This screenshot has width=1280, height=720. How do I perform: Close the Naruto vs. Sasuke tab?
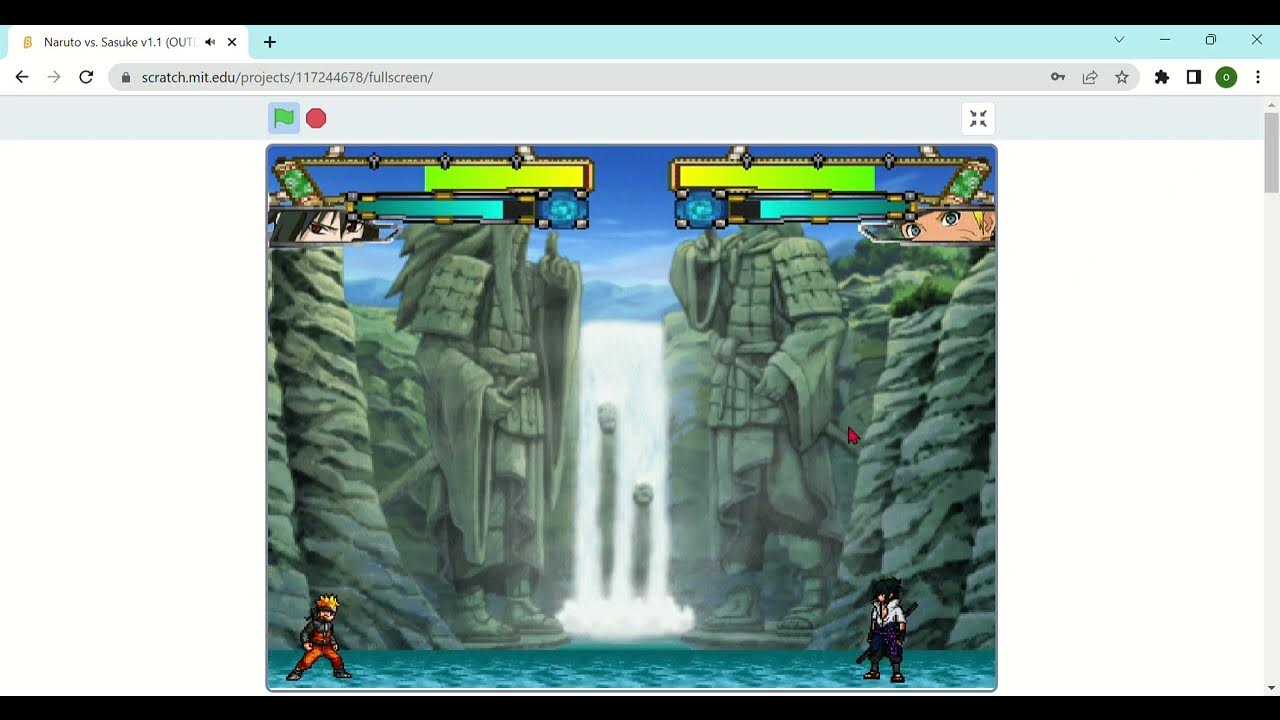(x=232, y=42)
